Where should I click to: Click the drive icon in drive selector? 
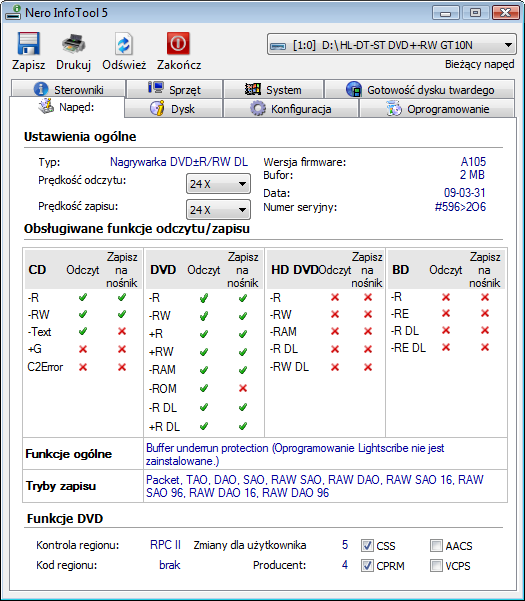278,46
